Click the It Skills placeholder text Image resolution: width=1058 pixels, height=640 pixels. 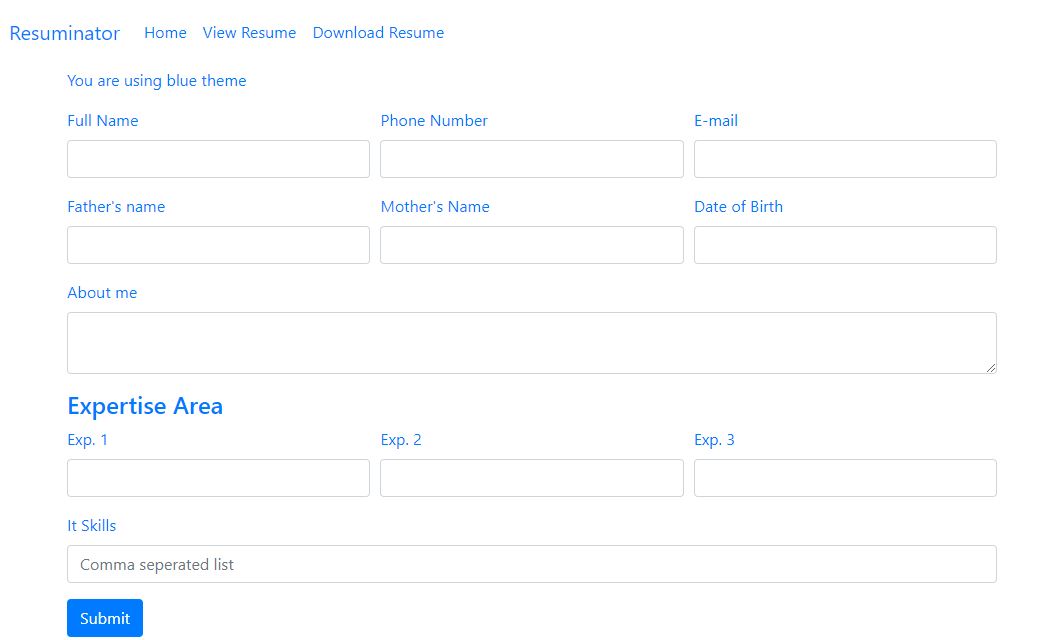coord(156,564)
